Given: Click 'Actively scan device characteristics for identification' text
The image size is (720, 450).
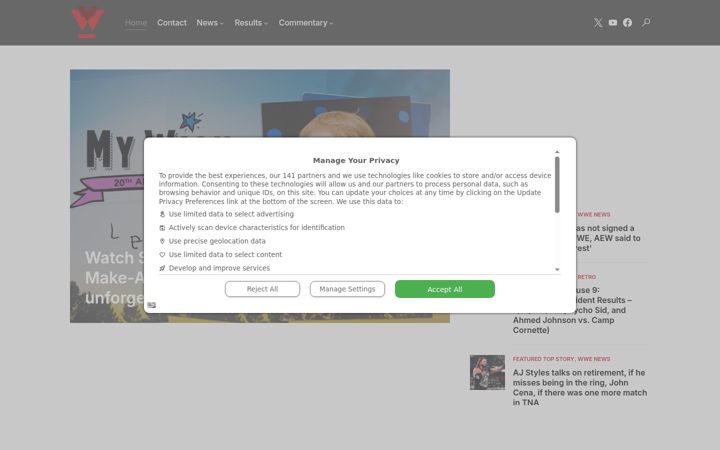Looking at the screenshot, I should click(256, 228).
